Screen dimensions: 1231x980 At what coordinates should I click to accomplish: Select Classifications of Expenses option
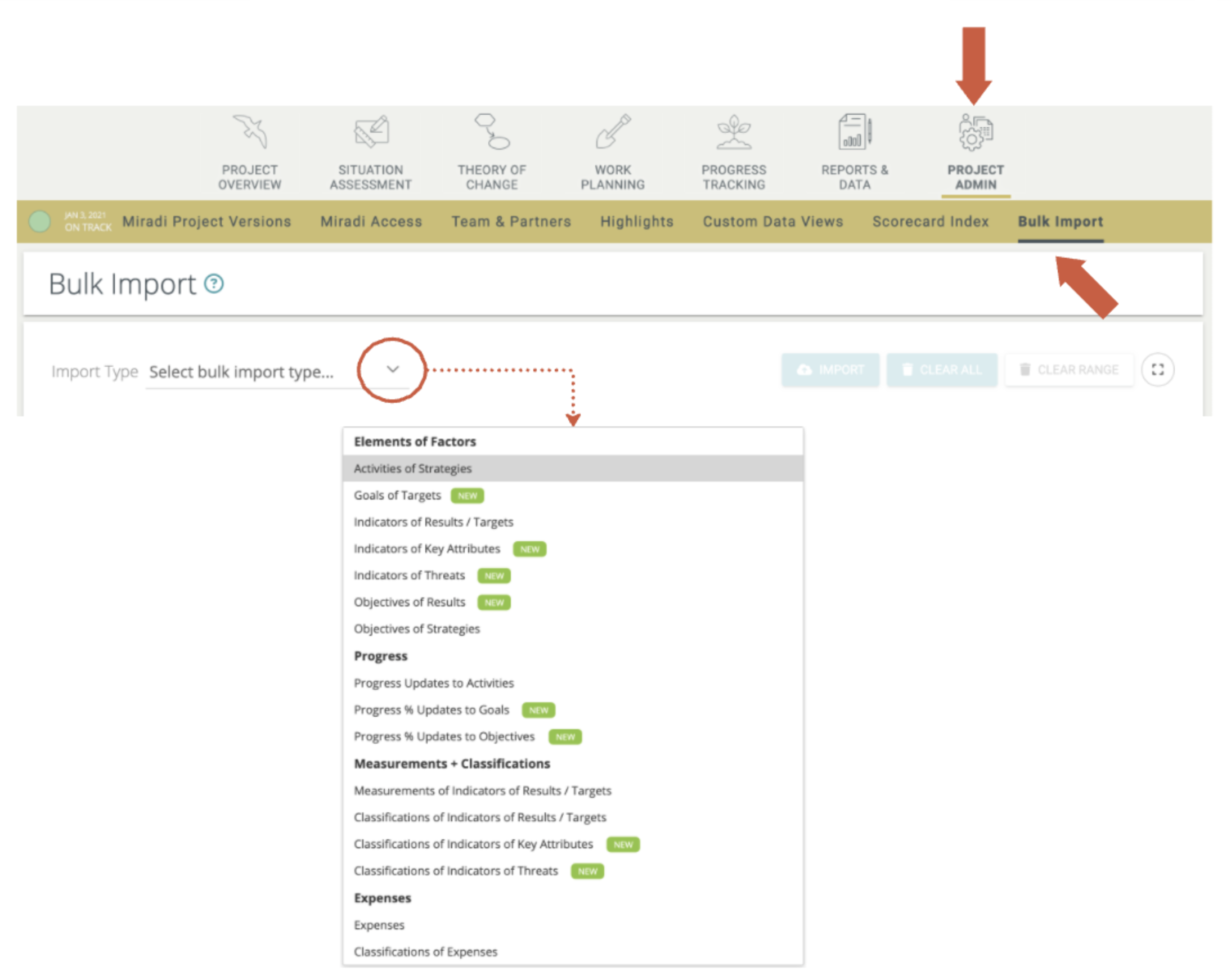425,952
